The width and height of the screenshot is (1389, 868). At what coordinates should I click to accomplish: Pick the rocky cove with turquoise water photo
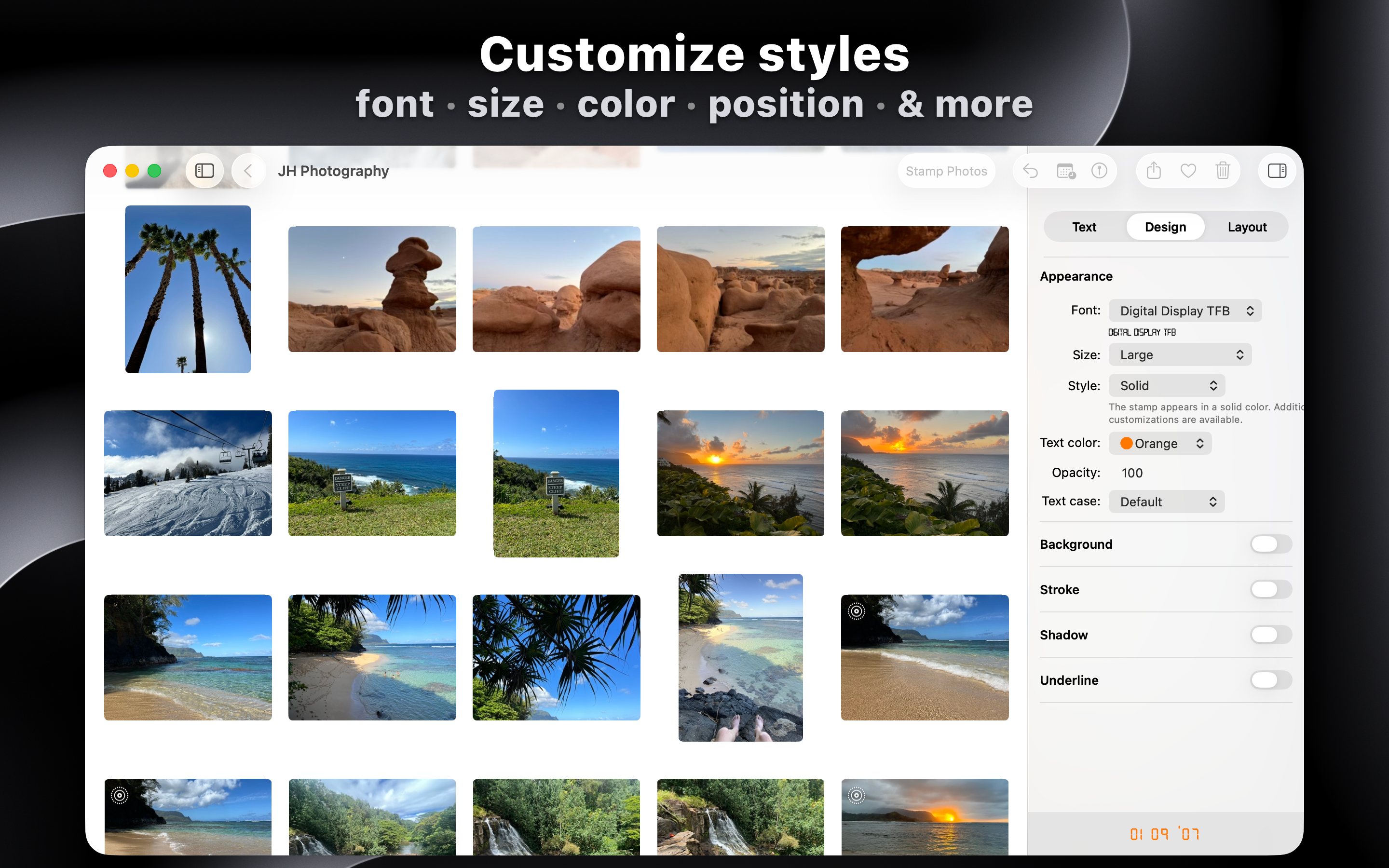[188, 657]
